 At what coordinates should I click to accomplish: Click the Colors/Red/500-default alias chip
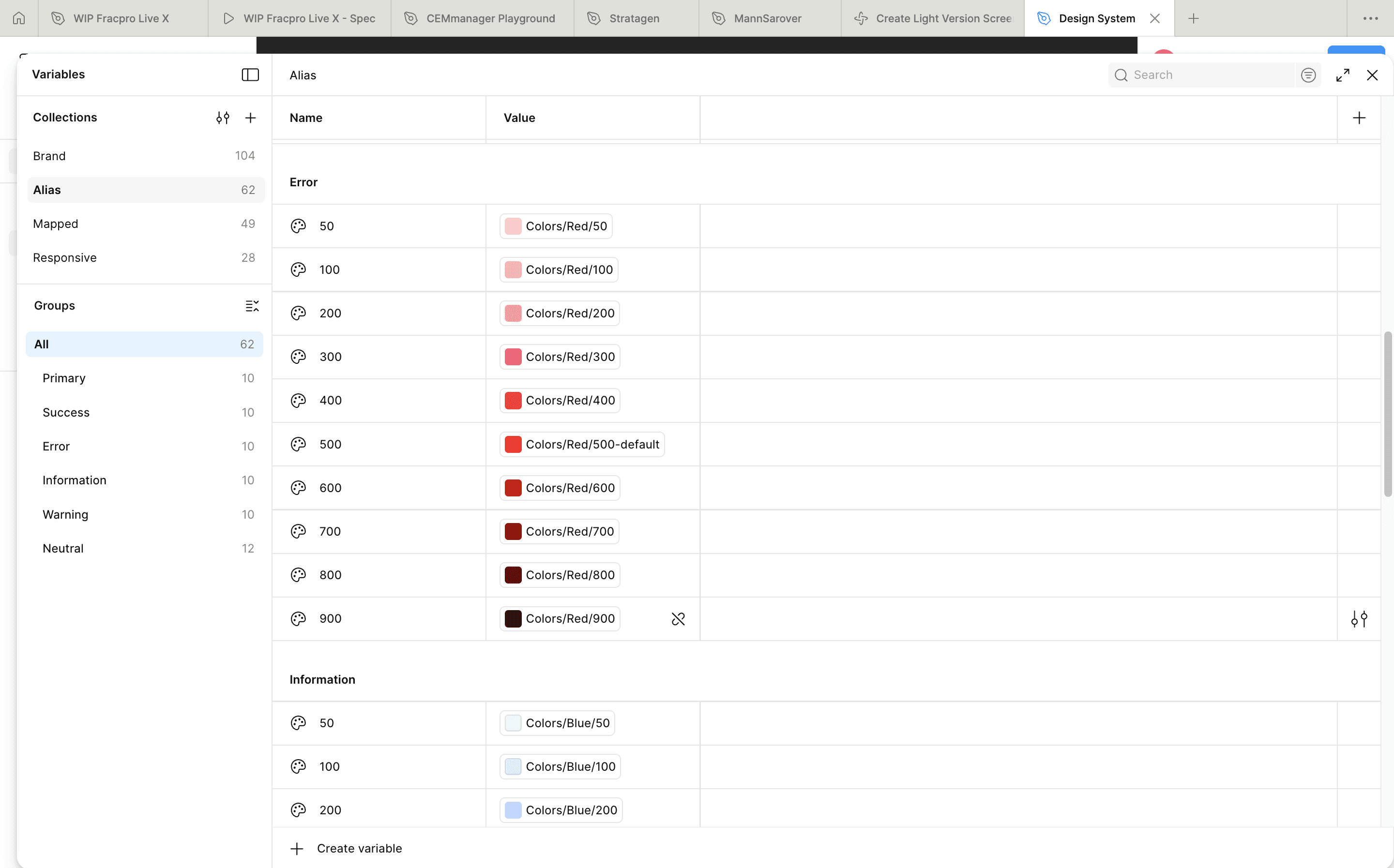[x=582, y=444]
